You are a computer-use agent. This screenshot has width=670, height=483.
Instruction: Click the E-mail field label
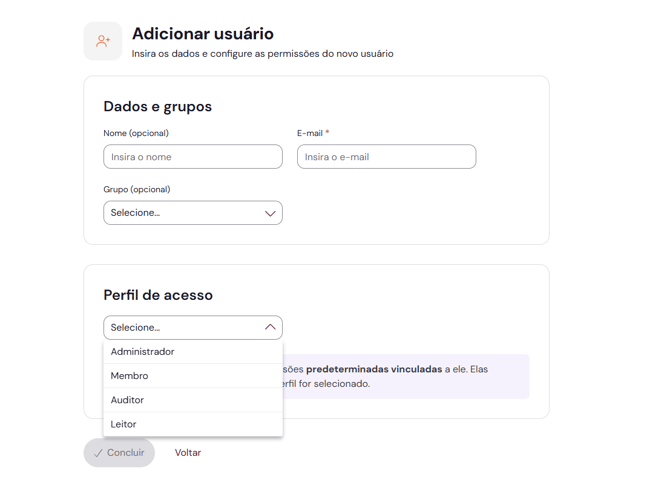310,133
